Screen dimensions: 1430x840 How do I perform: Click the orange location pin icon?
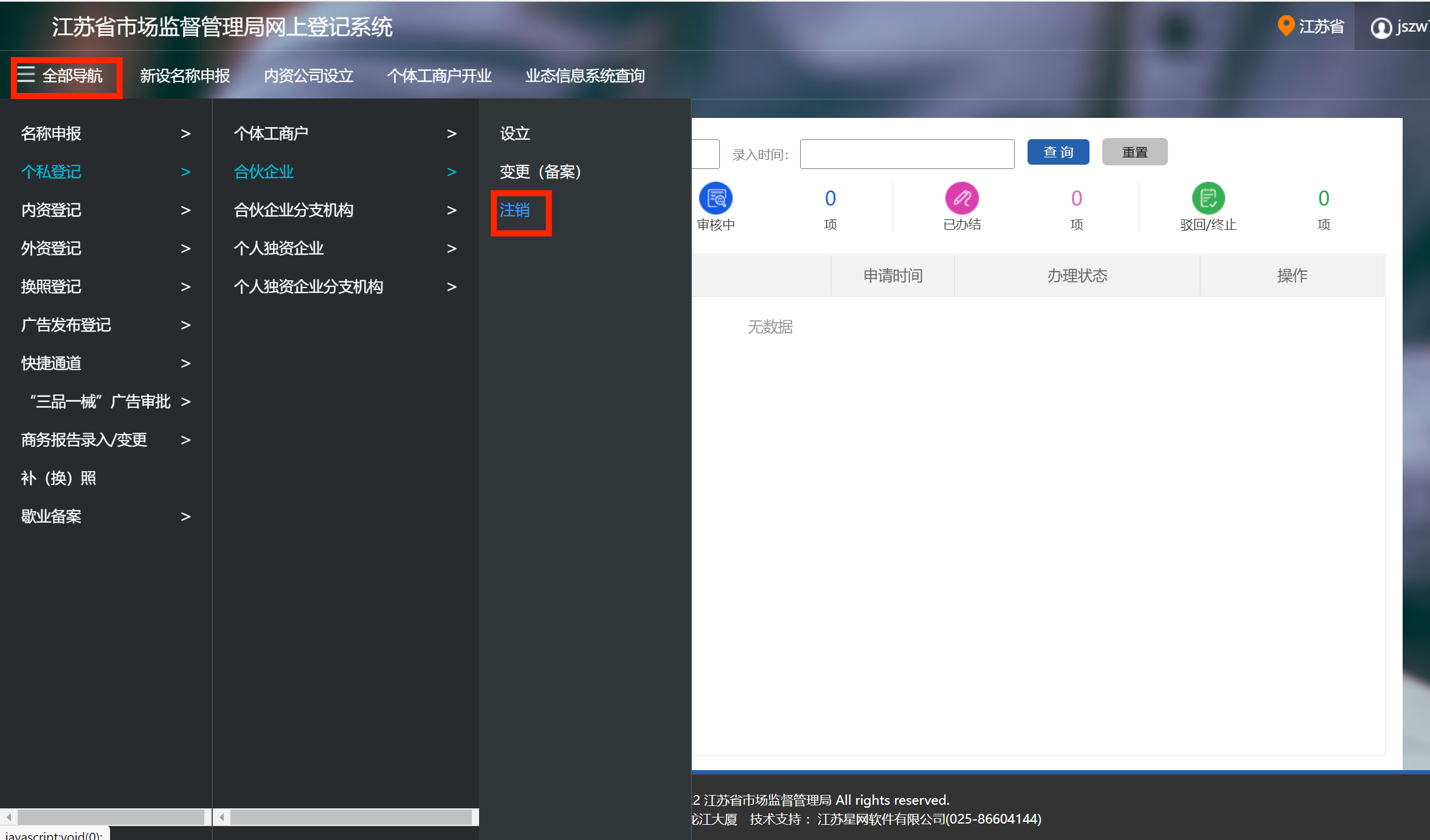tap(1285, 26)
